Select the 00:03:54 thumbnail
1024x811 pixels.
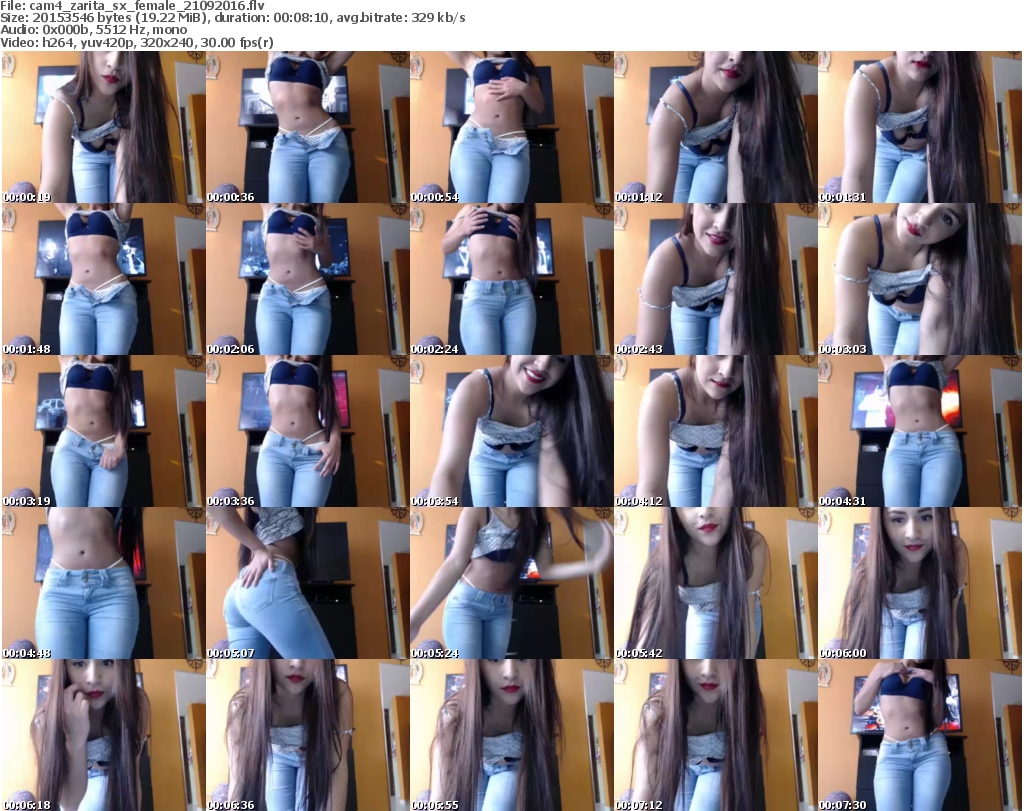coord(511,431)
